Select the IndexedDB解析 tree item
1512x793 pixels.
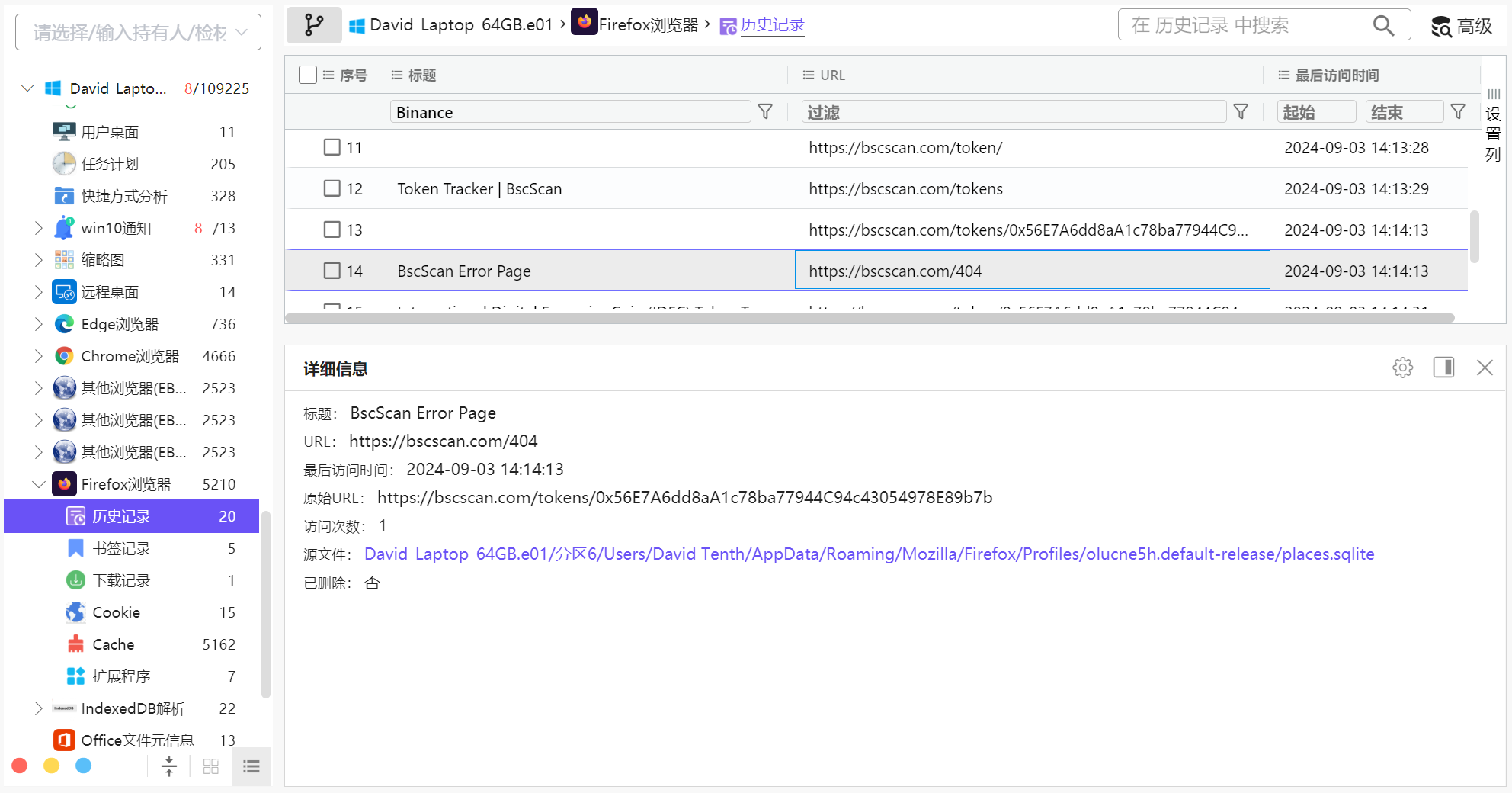click(133, 708)
